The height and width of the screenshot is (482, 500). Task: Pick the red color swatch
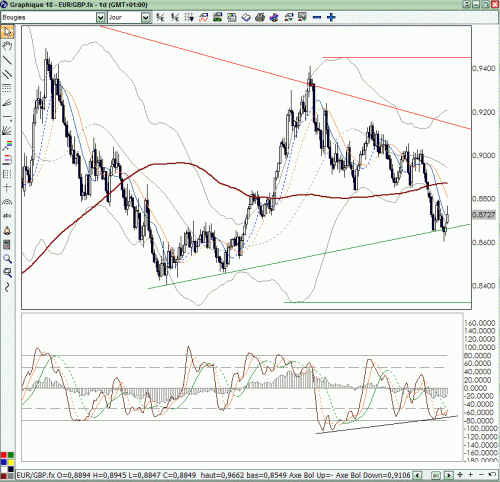pos(3,455)
